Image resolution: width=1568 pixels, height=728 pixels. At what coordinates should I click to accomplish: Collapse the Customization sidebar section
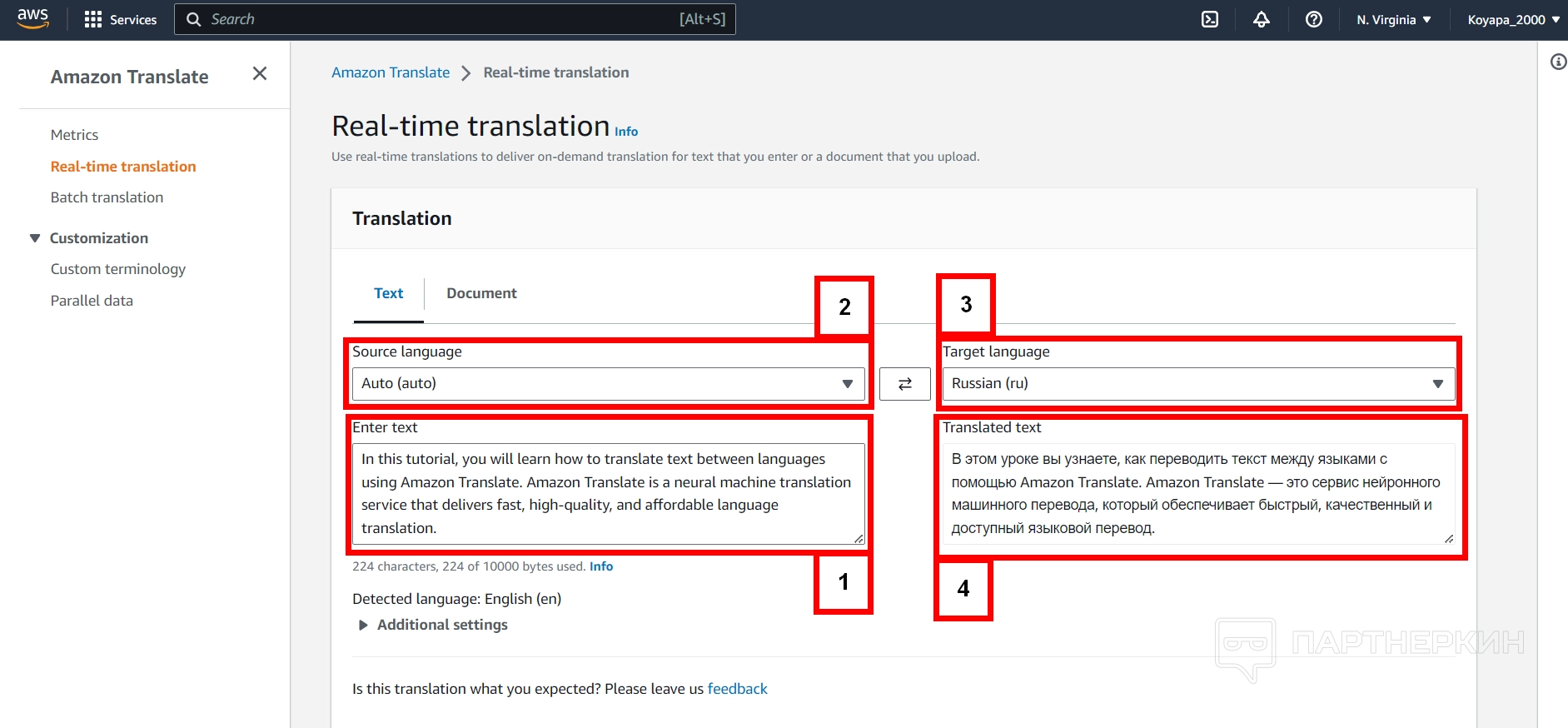click(x=35, y=238)
